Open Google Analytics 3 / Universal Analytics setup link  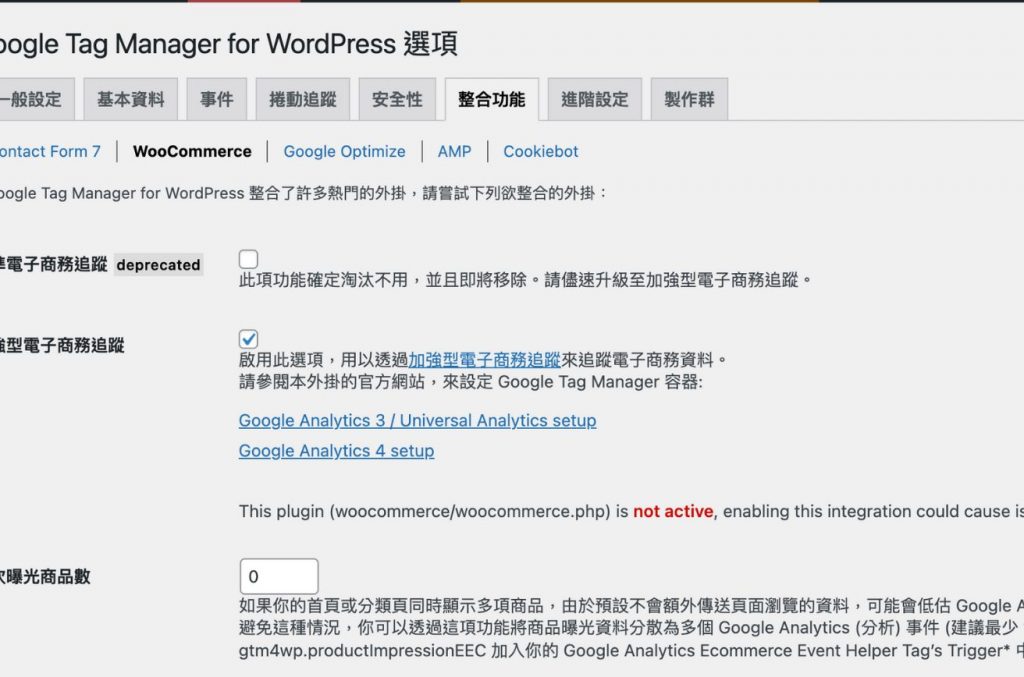pyautogui.click(x=417, y=420)
